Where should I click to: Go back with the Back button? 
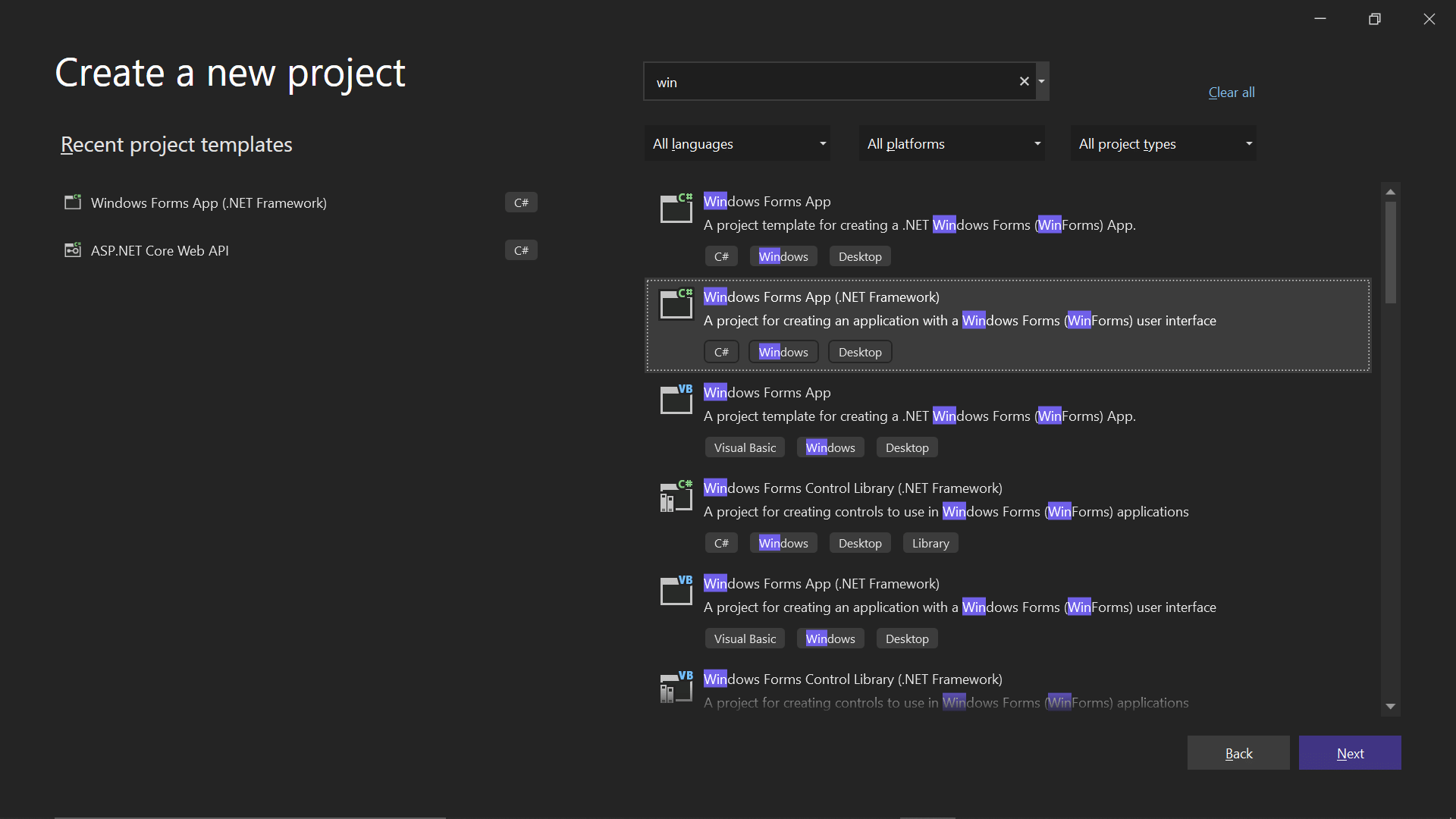coord(1238,753)
